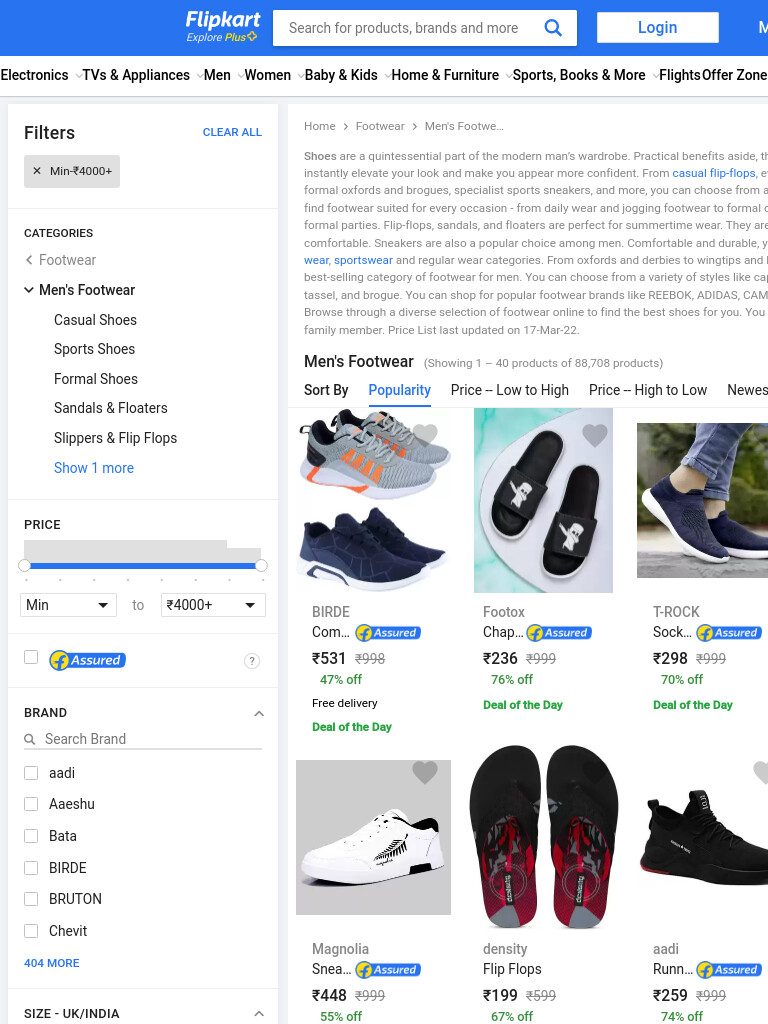Click the product search input field
768x1024 pixels.
(404, 27)
